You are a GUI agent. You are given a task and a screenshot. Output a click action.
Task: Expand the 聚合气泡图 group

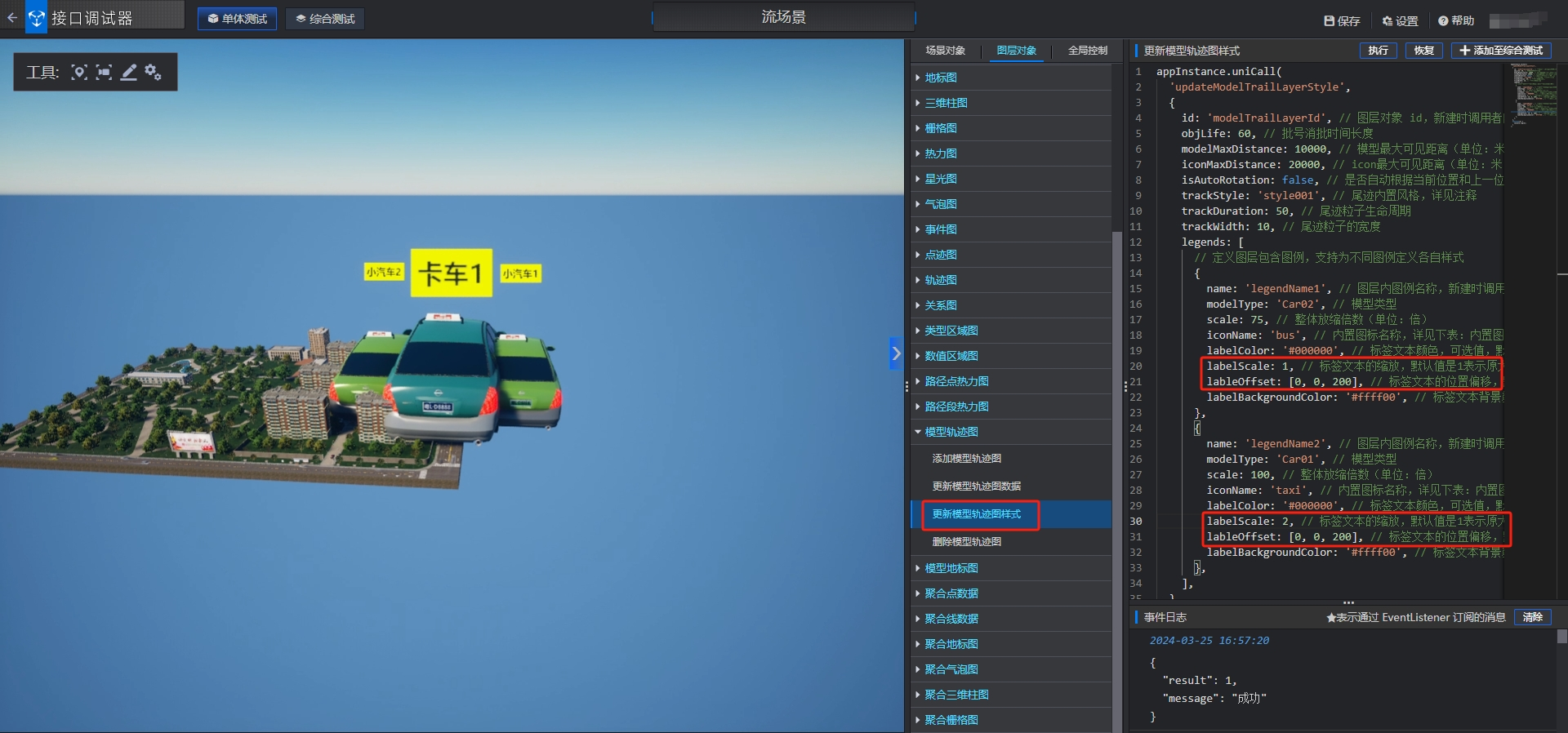(x=1011, y=669)
